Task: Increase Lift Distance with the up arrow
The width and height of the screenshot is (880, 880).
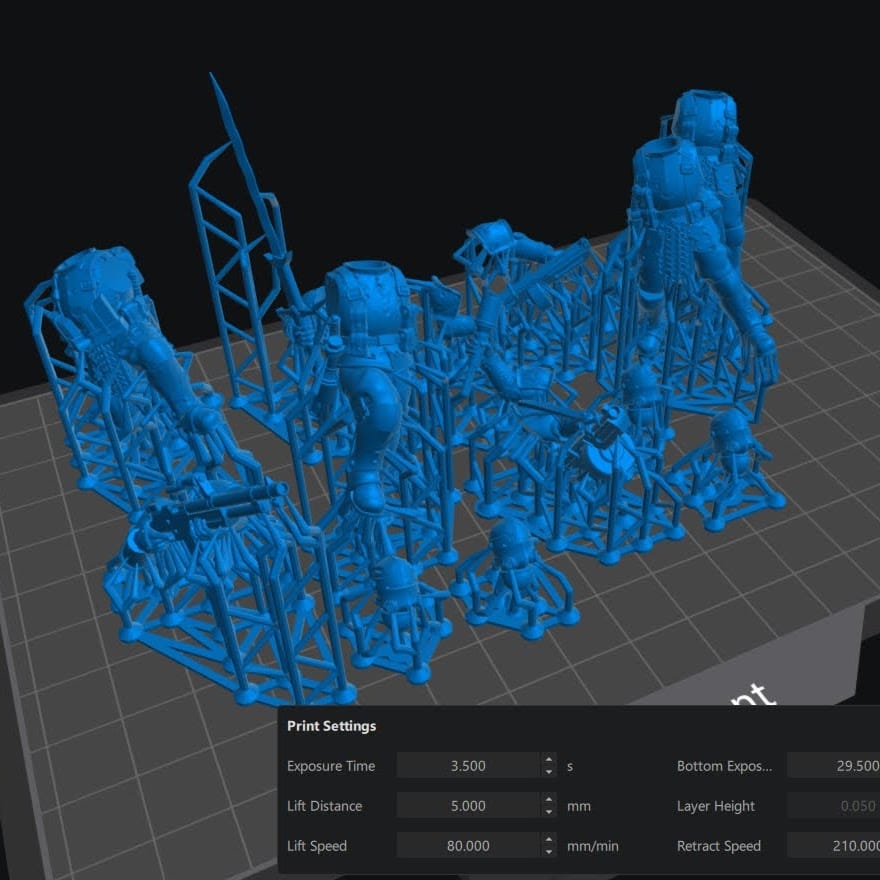Action: [x=549, y=800]
